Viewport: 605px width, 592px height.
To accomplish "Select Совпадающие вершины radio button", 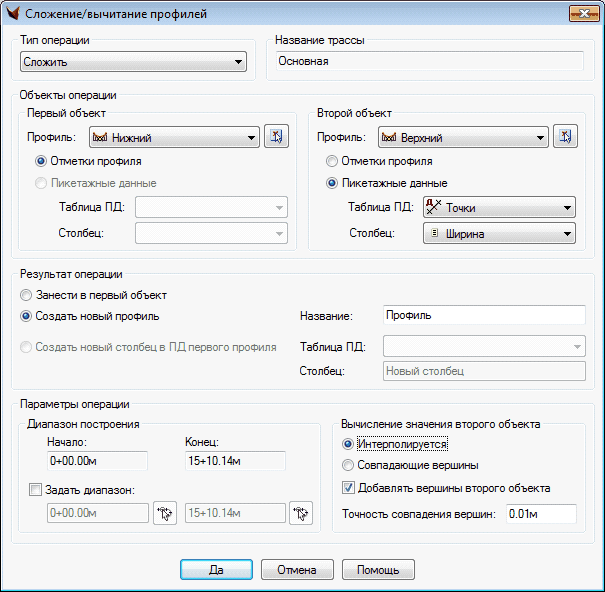I will [x=348, y=465].
